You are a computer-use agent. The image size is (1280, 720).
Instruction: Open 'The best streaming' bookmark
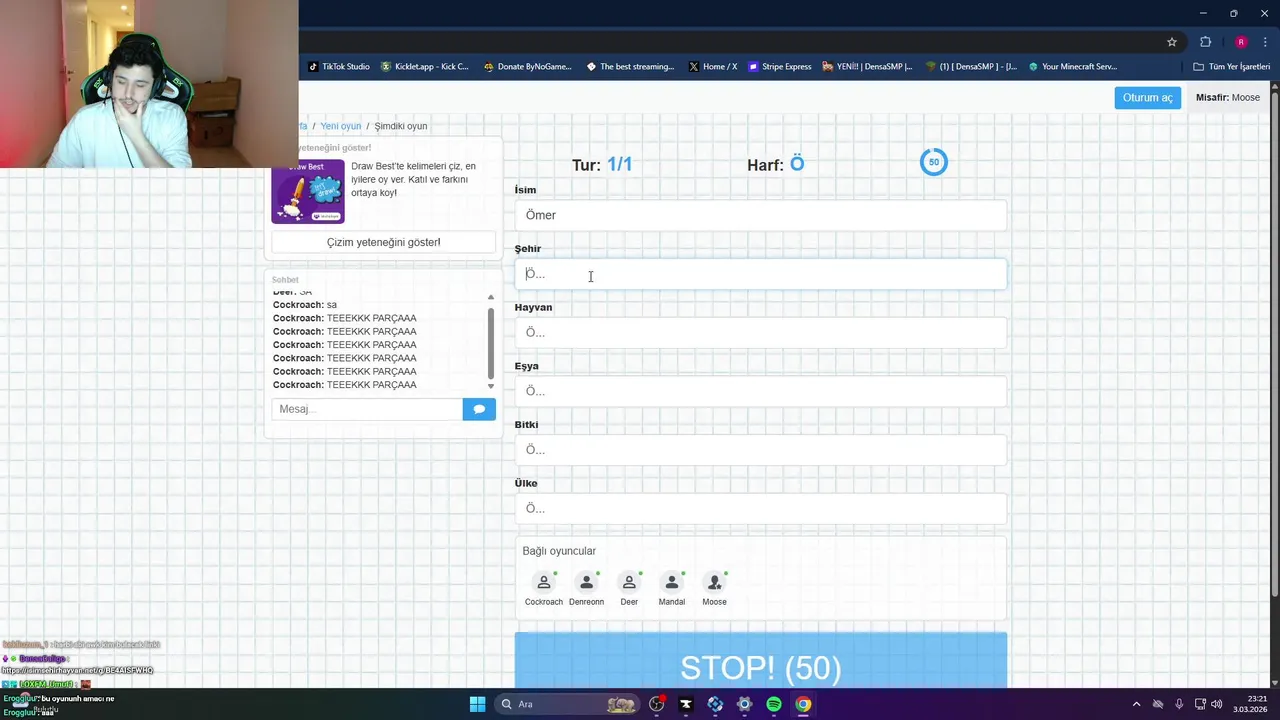(x=630, y=67)
